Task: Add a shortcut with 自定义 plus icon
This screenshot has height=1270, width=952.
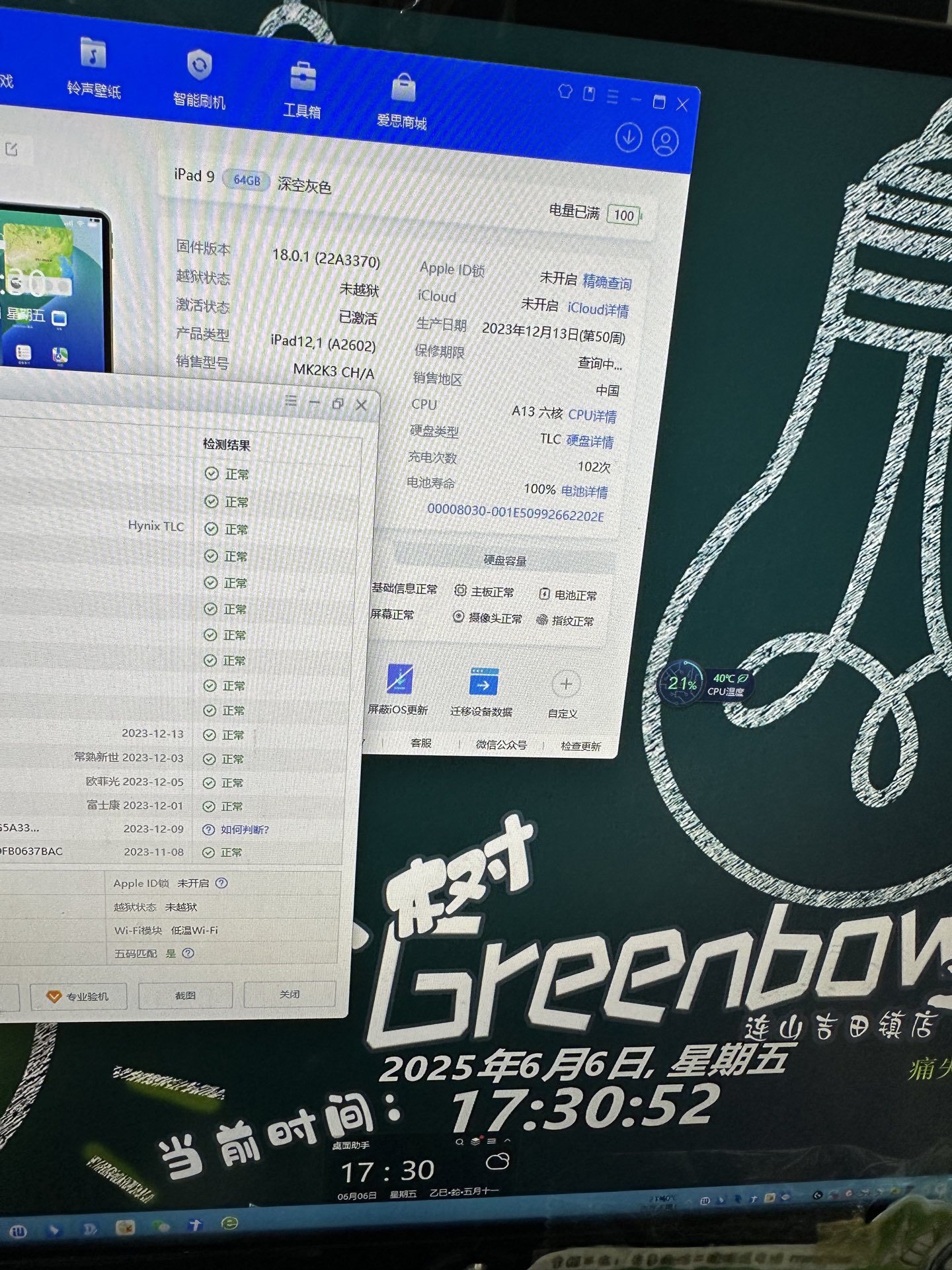Action: (565, 684)
